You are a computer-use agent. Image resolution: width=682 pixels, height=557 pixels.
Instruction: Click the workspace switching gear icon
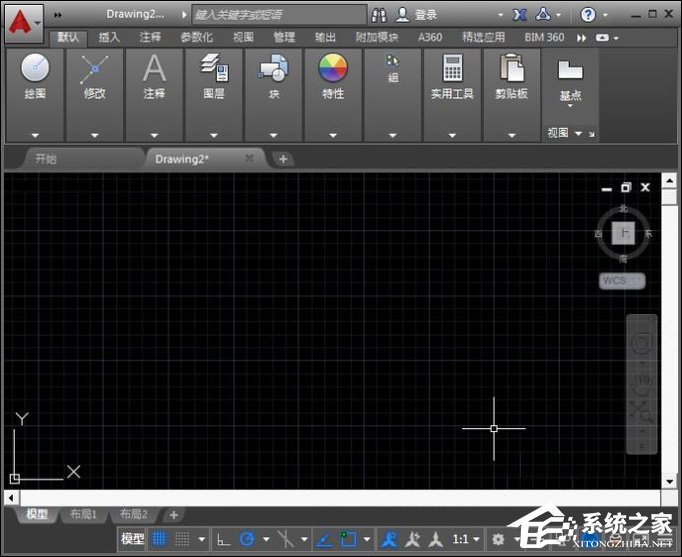pos(498,539)
